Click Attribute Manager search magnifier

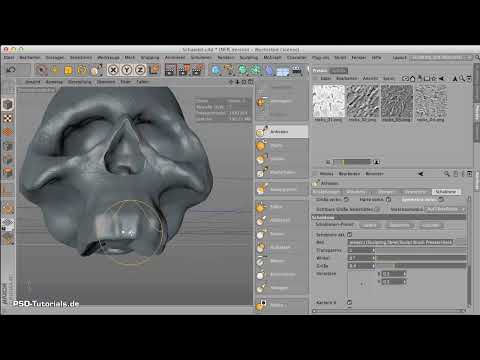pyautogui.click(x=446, y=173)
